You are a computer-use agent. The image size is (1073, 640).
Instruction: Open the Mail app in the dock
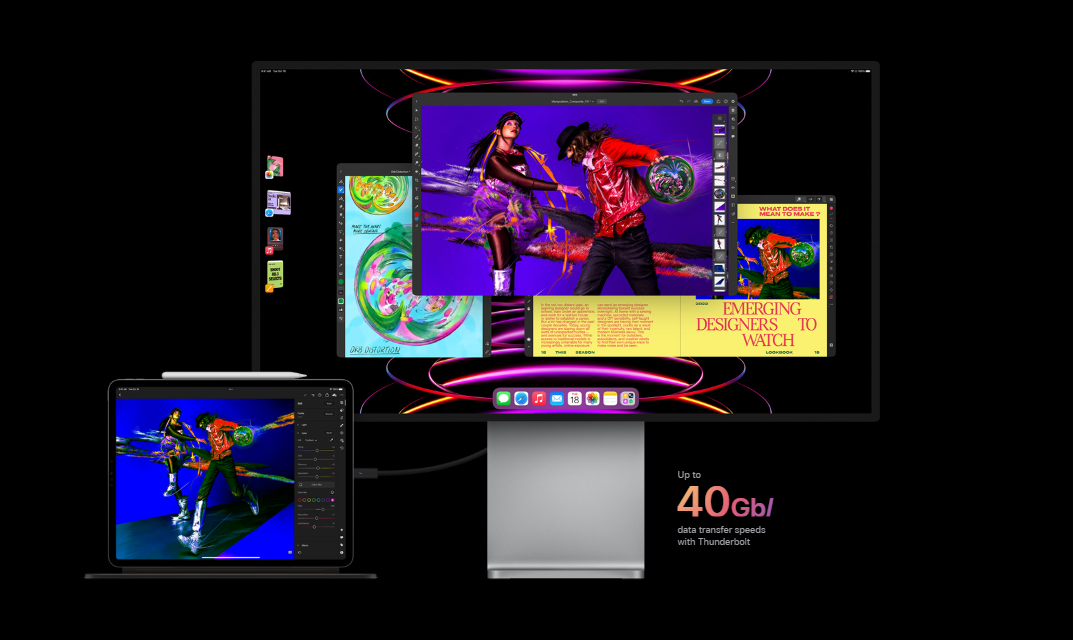[556, 398]
